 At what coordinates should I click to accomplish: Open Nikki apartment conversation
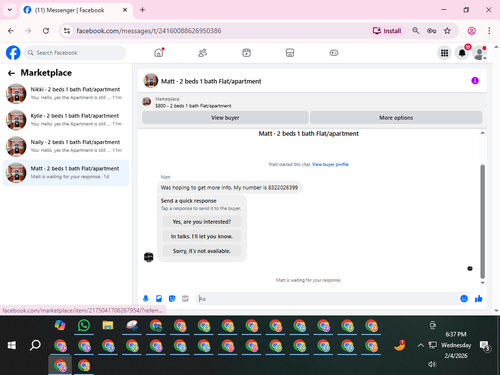tap(66, 94)
